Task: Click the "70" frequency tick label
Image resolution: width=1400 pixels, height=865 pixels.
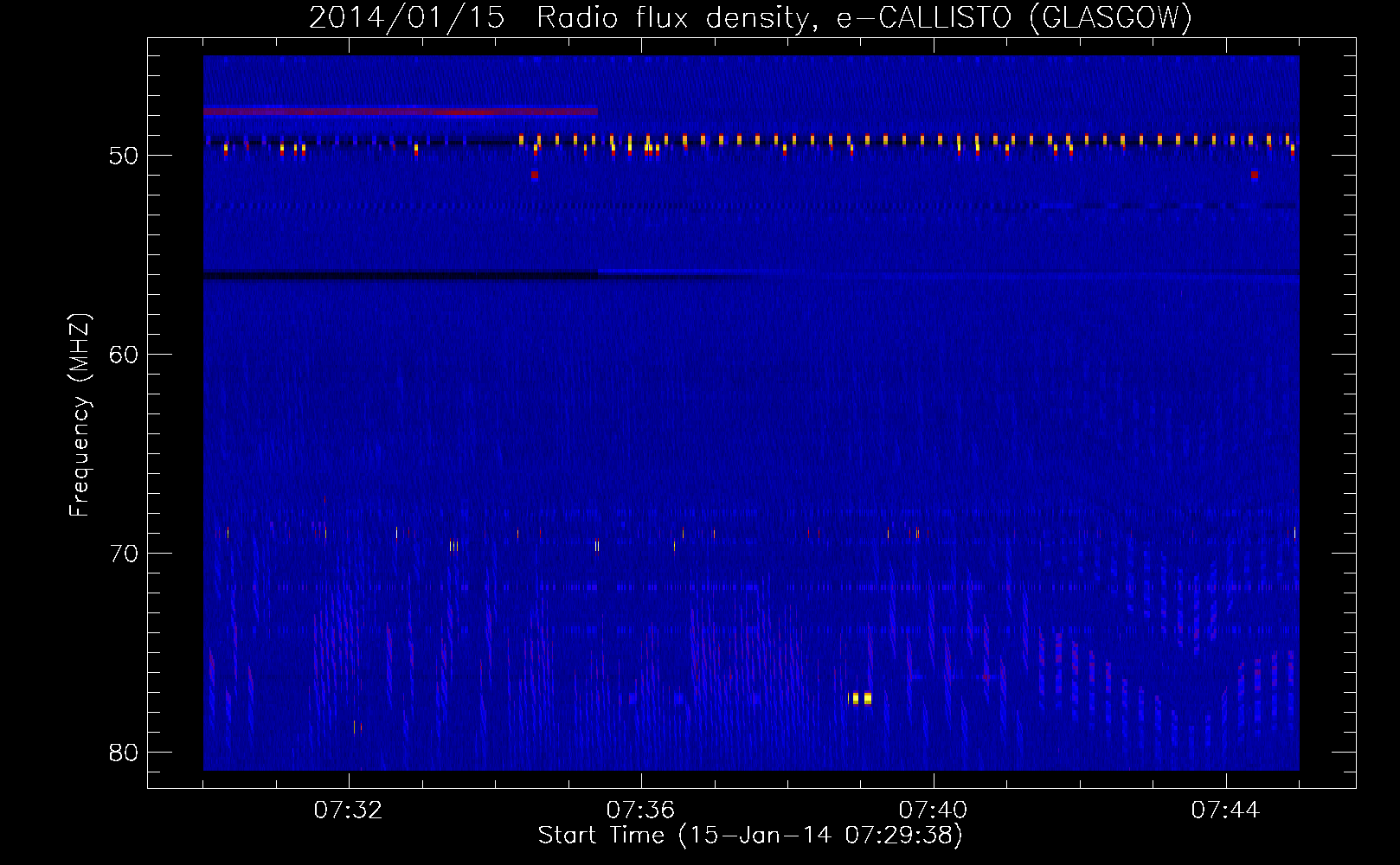Action: [124, 554]
